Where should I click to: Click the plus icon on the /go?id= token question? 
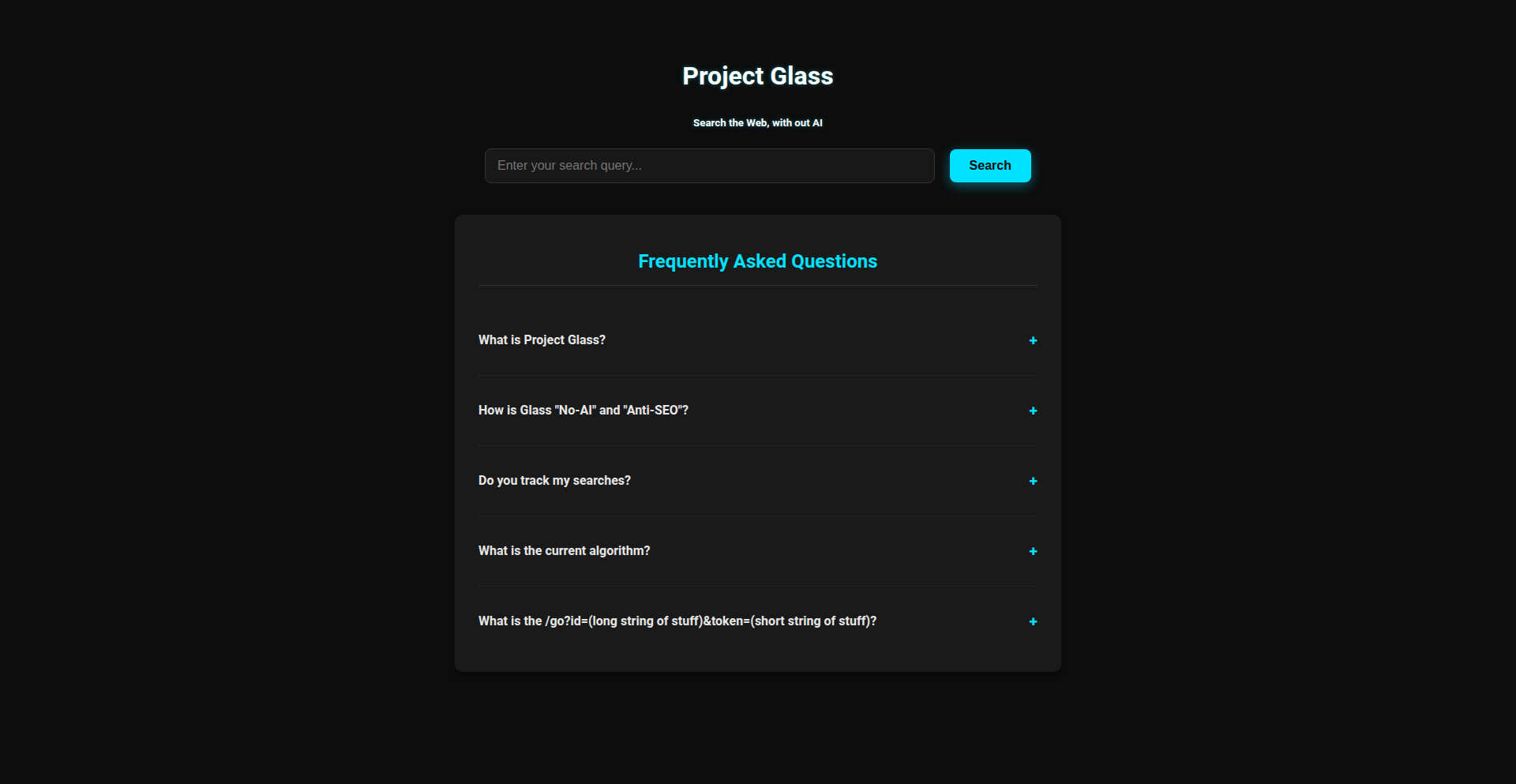[x=1033, y=621]
